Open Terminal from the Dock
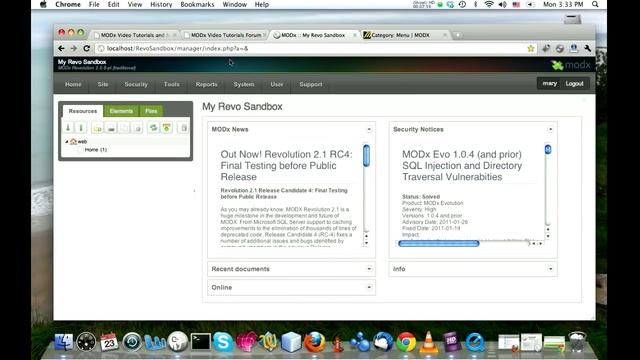The width and height of the screenshot is (640, 360). [201, 342]
